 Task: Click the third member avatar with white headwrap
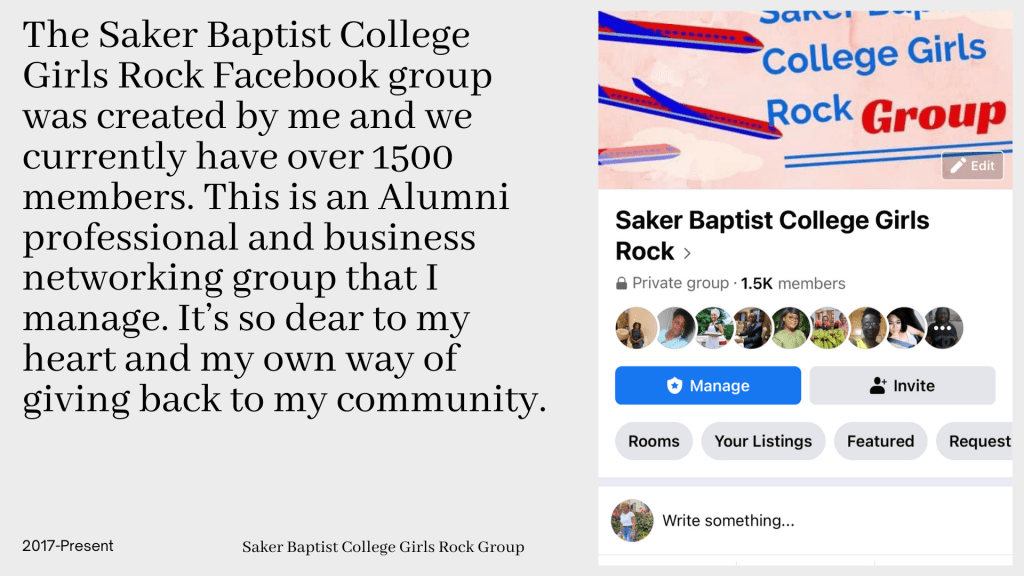pyautogui.click(x=713, y=328)
